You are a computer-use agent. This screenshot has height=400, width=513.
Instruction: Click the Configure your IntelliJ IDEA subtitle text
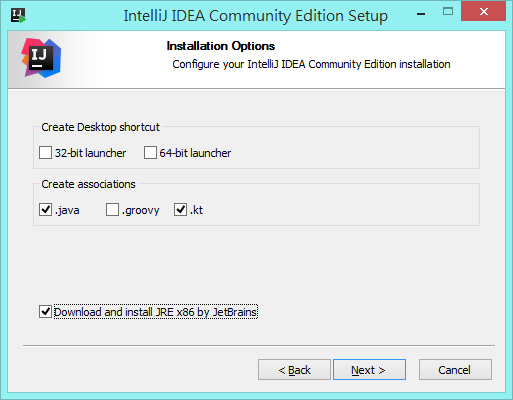tap(311, 64)
